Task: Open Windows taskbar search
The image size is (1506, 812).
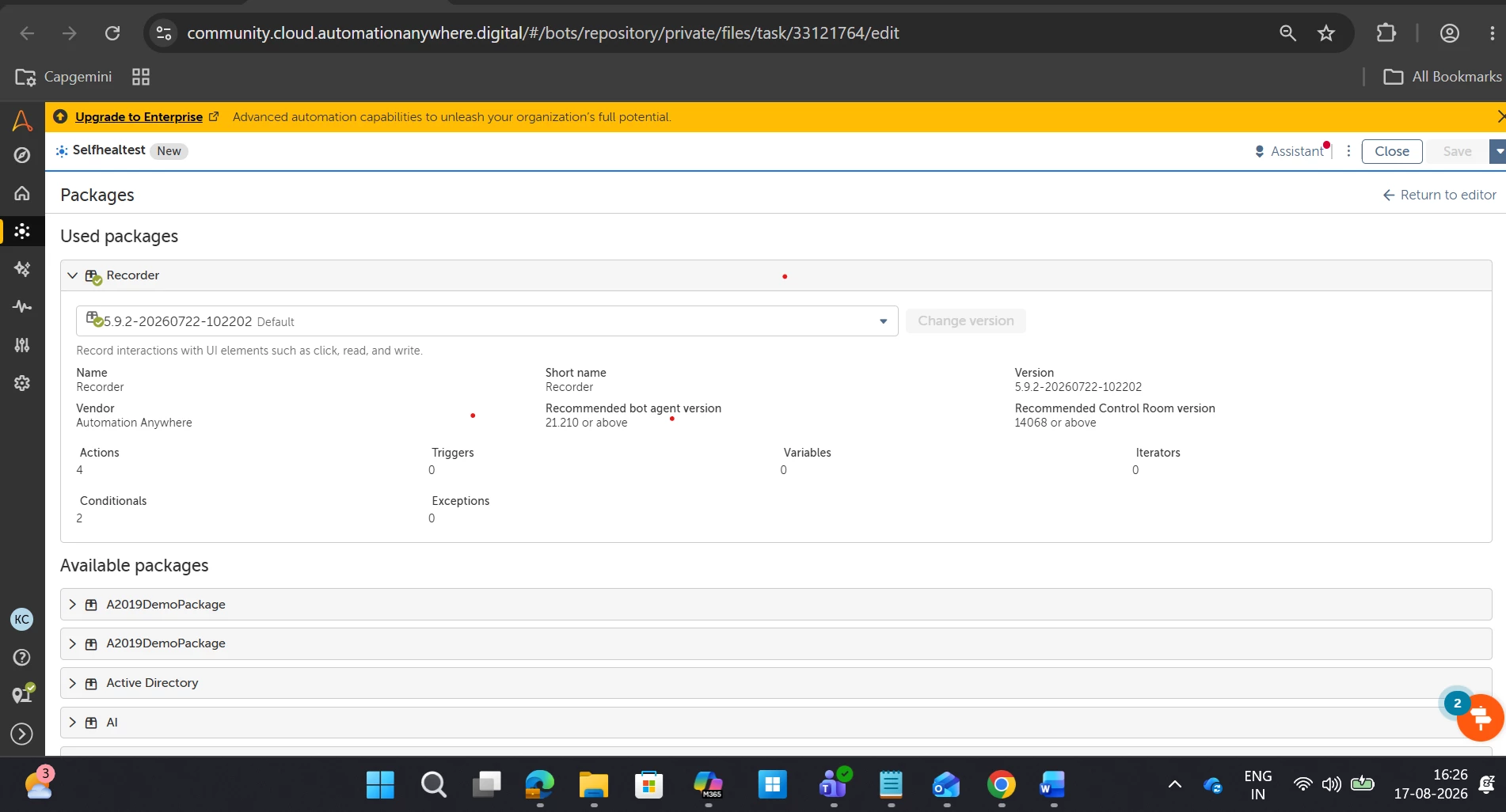Action: coord(434,785)
